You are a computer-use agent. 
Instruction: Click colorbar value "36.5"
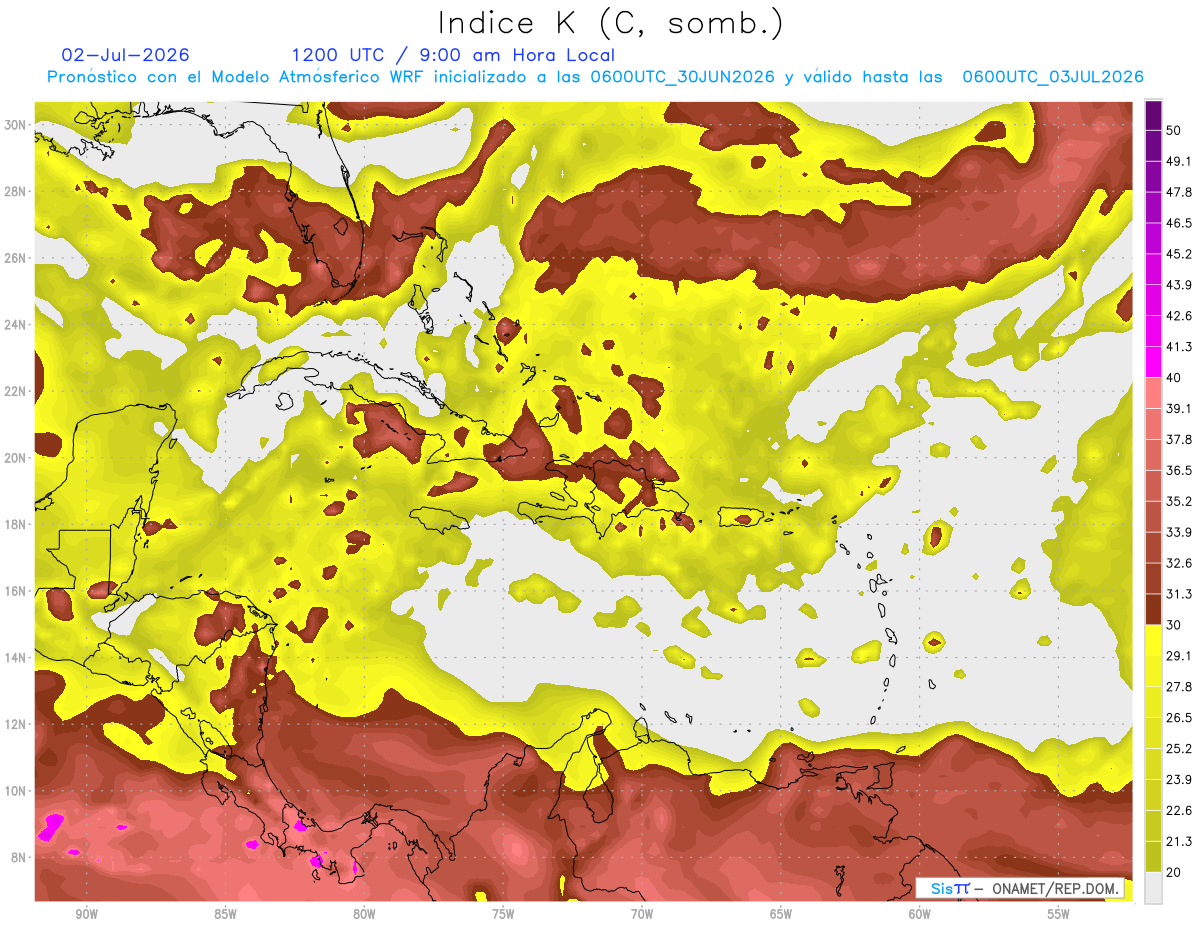[1178, 470]
